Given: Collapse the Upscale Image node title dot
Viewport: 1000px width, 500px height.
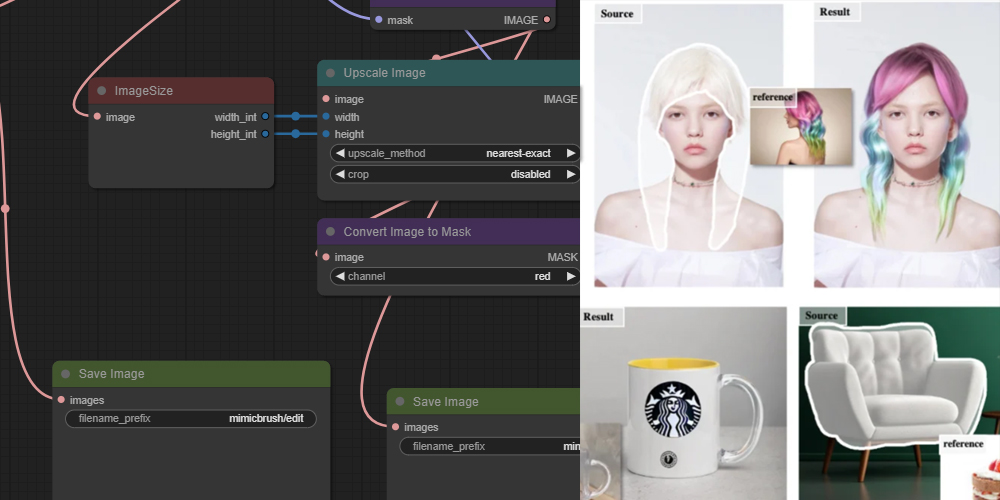Looking at the screenshot, I should 330,73.
